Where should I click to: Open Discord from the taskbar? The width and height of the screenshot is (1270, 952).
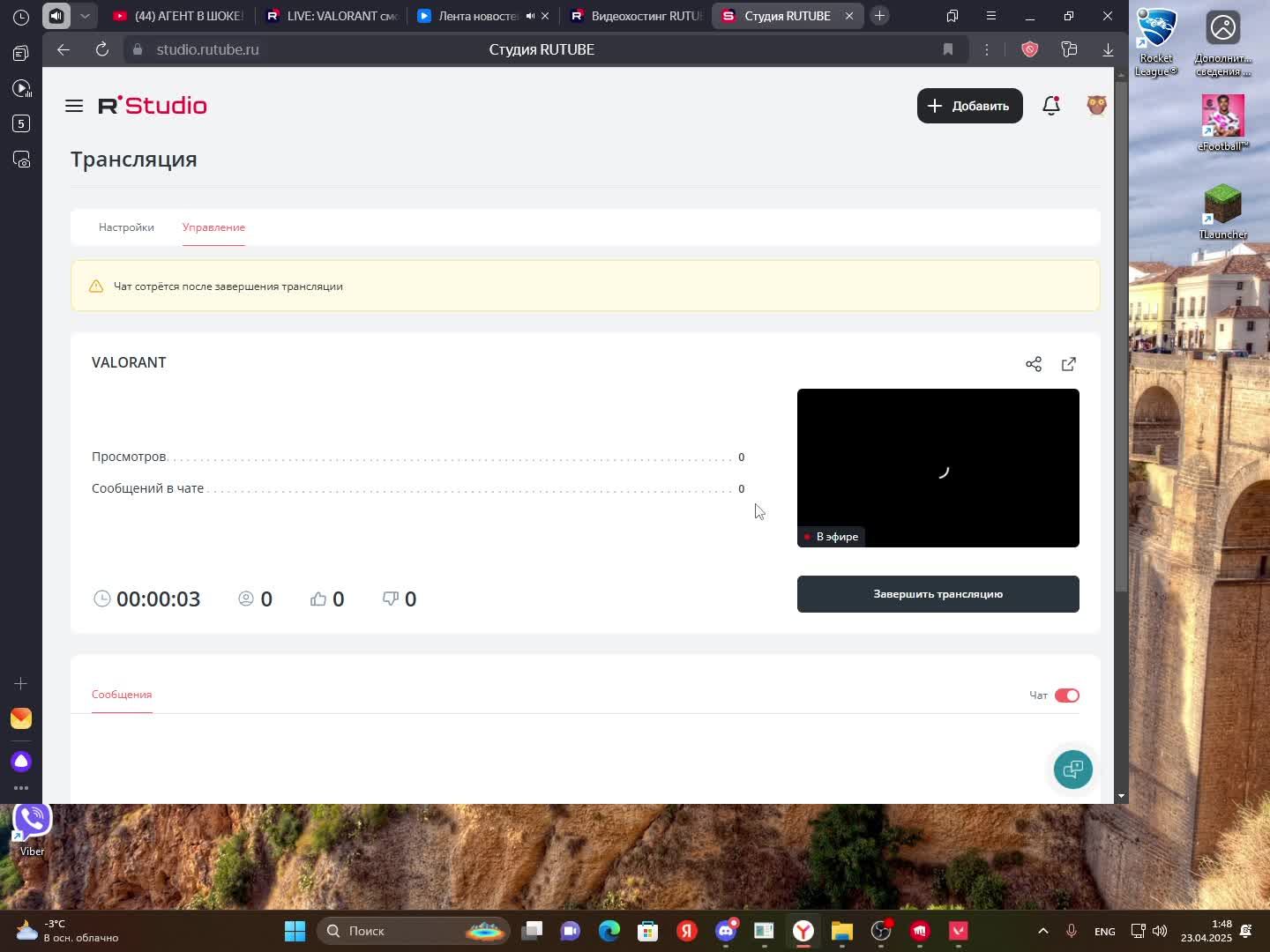point(726,931)
